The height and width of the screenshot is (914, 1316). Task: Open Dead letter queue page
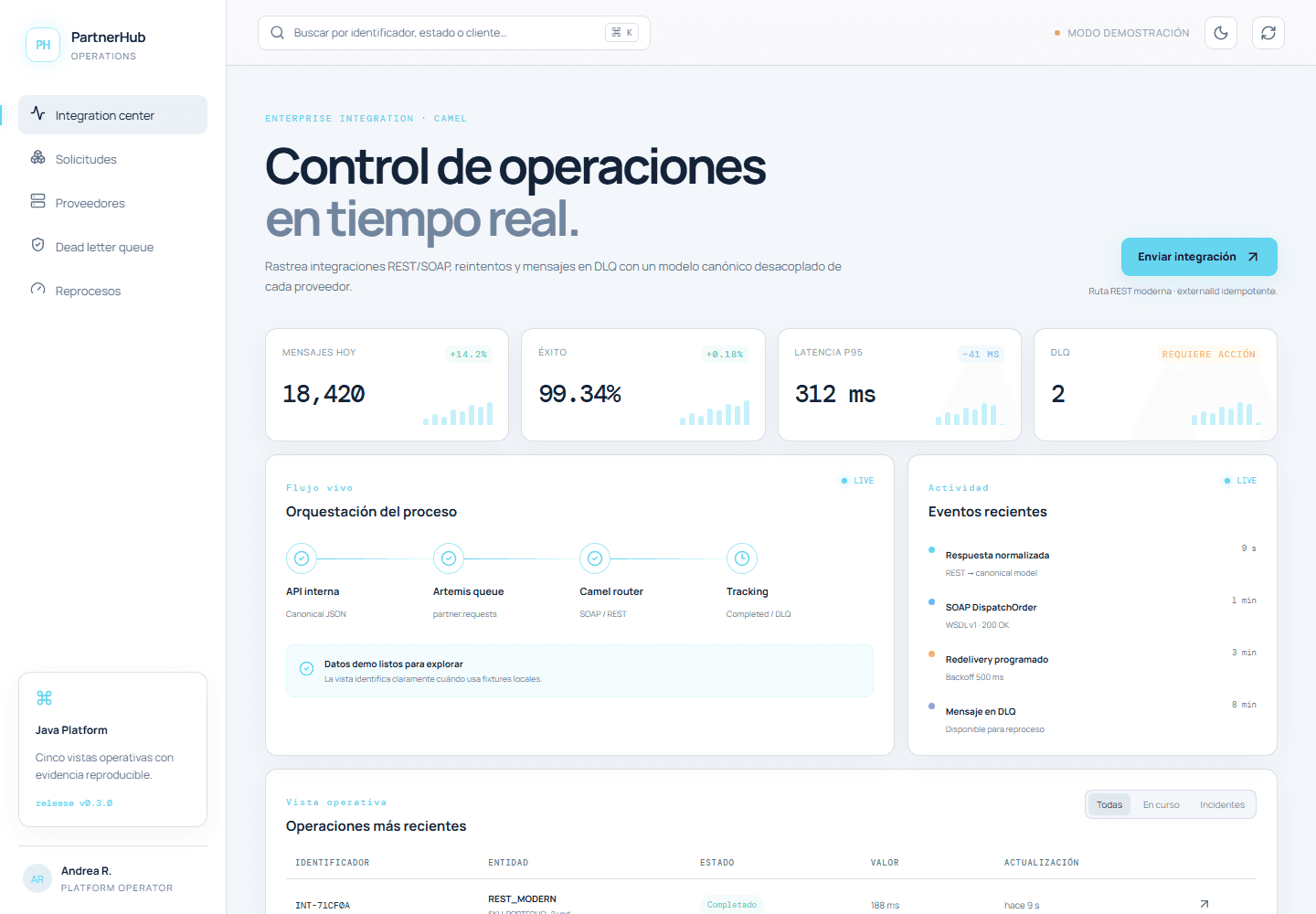click(112, 247)
